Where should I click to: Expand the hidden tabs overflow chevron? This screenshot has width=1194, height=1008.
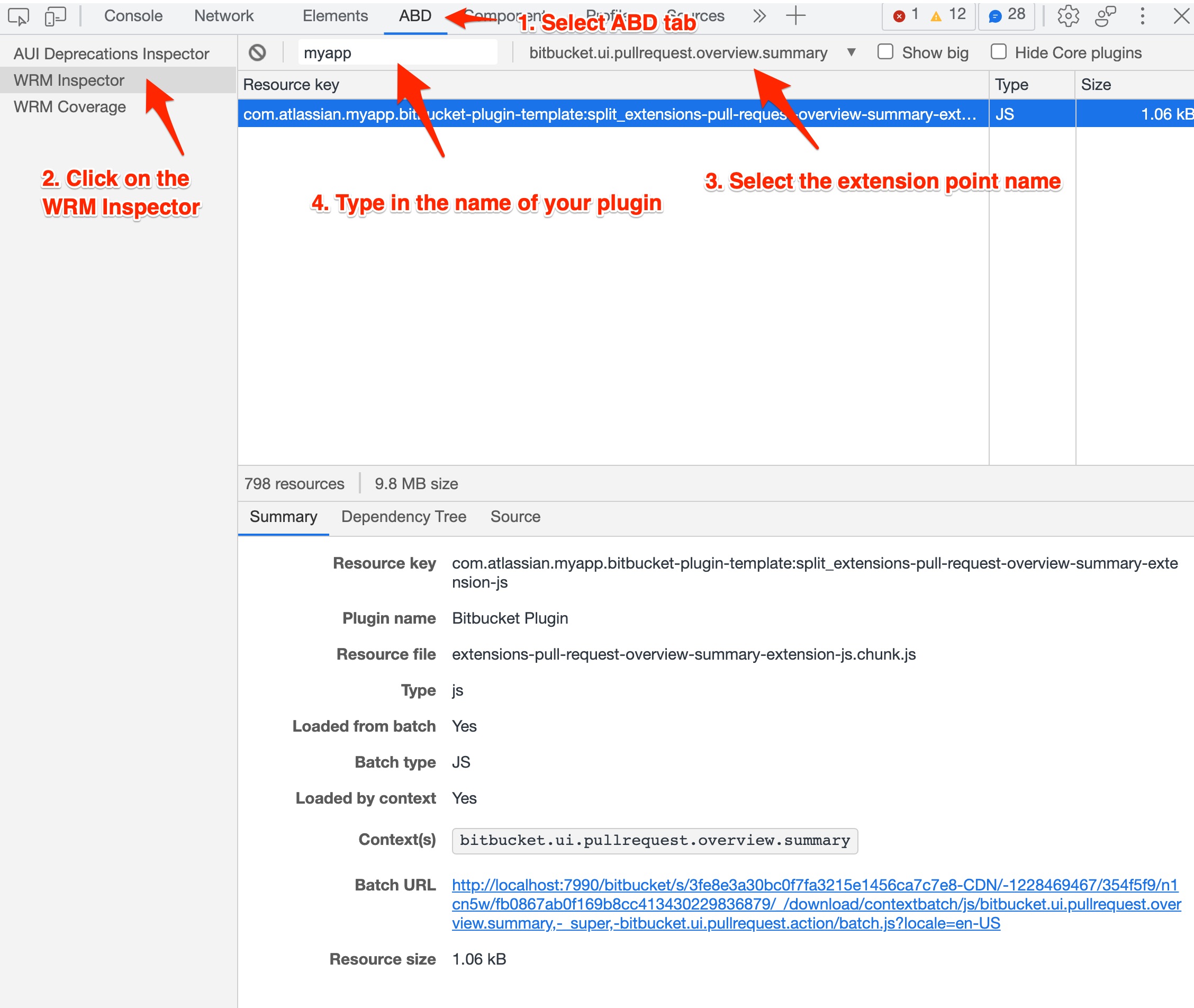(759, 16)
